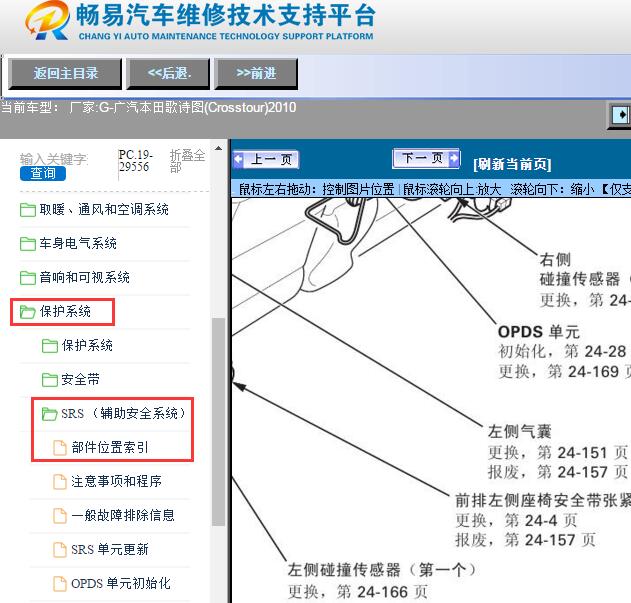Click the 左侧气囊 label in diagram

520,432
